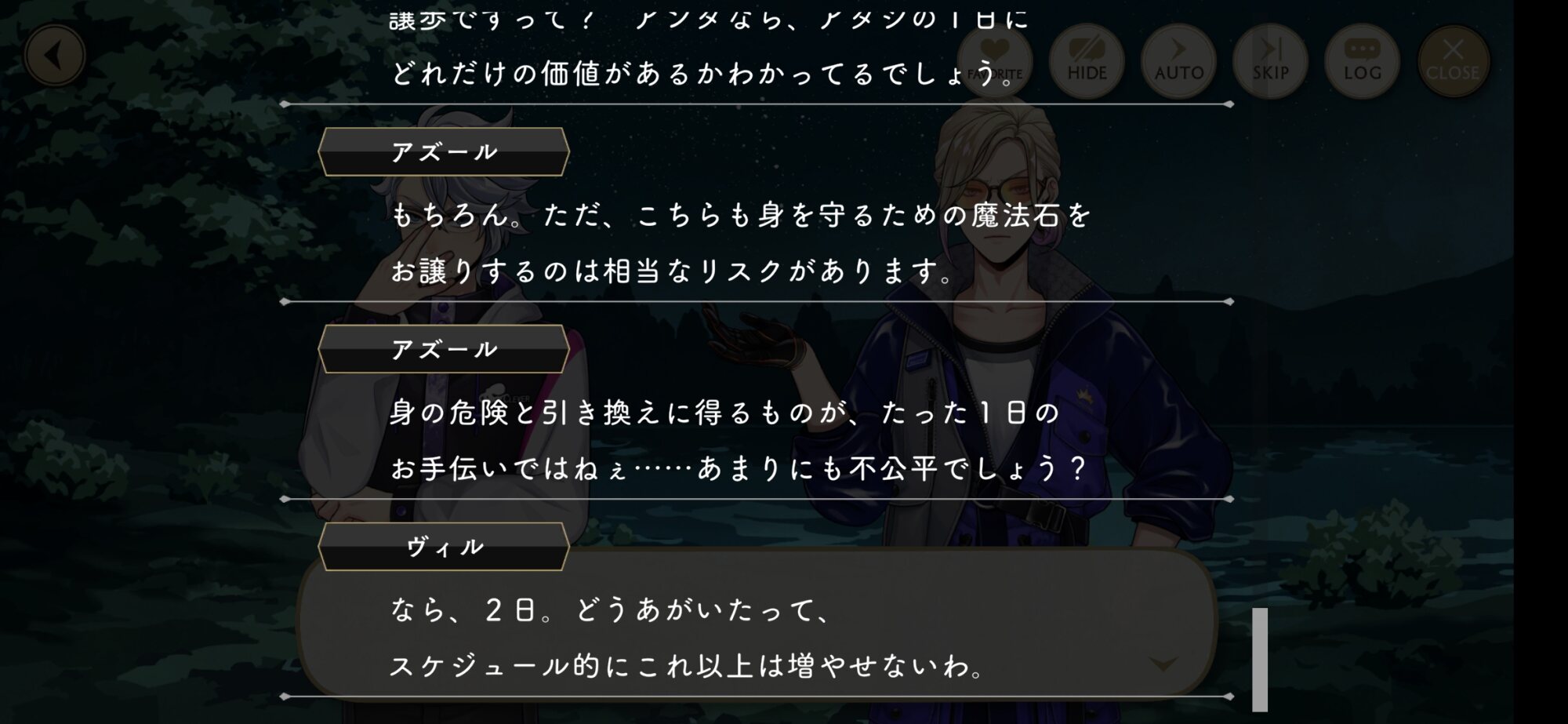The width and height of the screenshot is (1568, 724).
Task: Skip the scene with the SKIP button
Action: [1270, 60]
